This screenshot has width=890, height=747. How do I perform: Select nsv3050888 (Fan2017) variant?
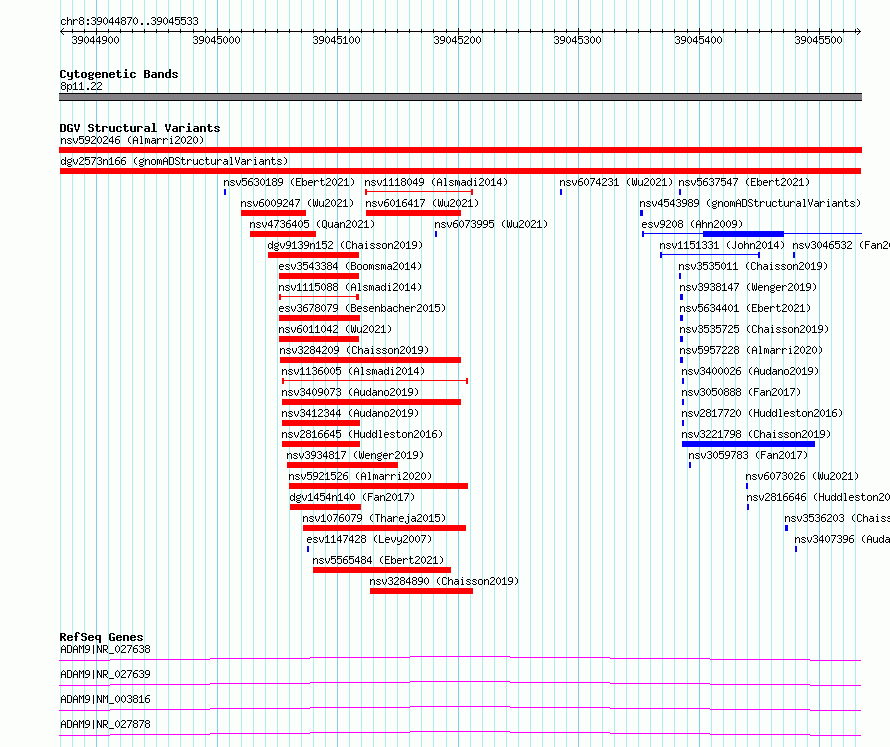point(741,392)
